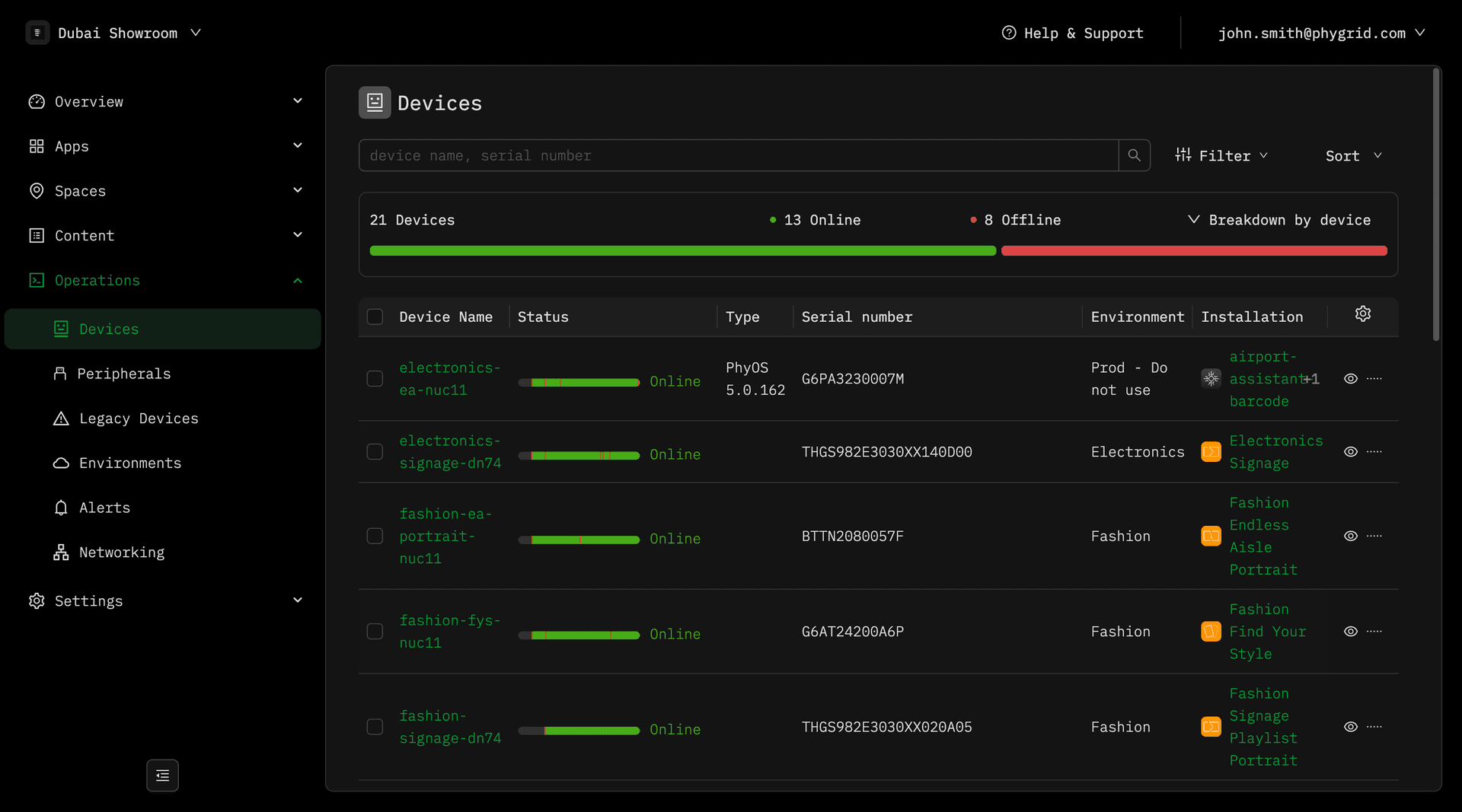Expand Breakdown by device section
This screenshot has height=812, width=1462.
[1279, 220]
